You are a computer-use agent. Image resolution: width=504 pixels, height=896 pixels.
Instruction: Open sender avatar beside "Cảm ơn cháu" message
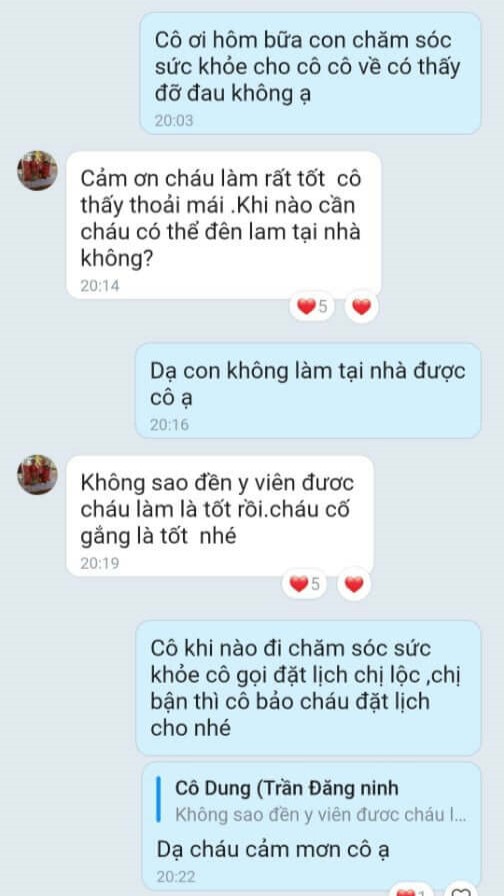click(x=37, y=170)
